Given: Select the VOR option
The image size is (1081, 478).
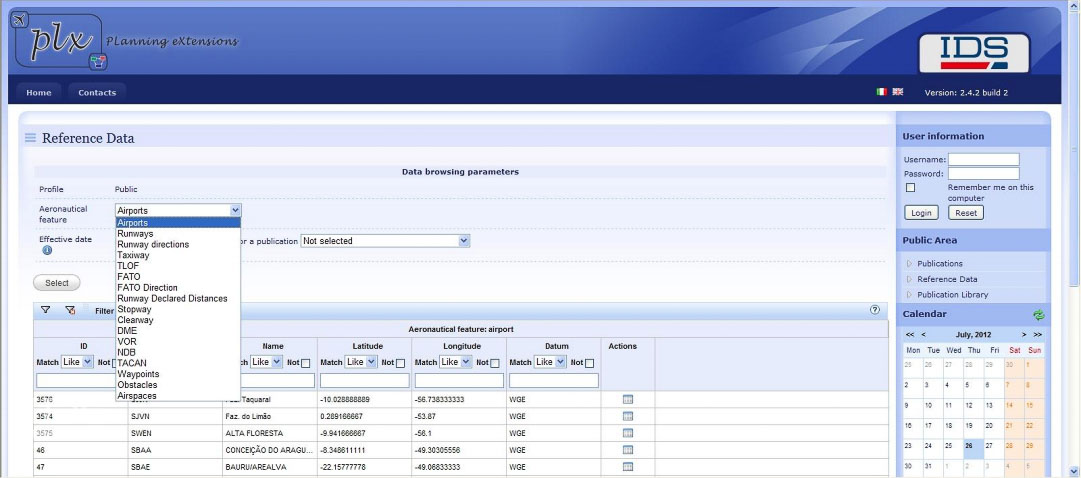Looking at the screenshot, I should [x=178, y=341].
